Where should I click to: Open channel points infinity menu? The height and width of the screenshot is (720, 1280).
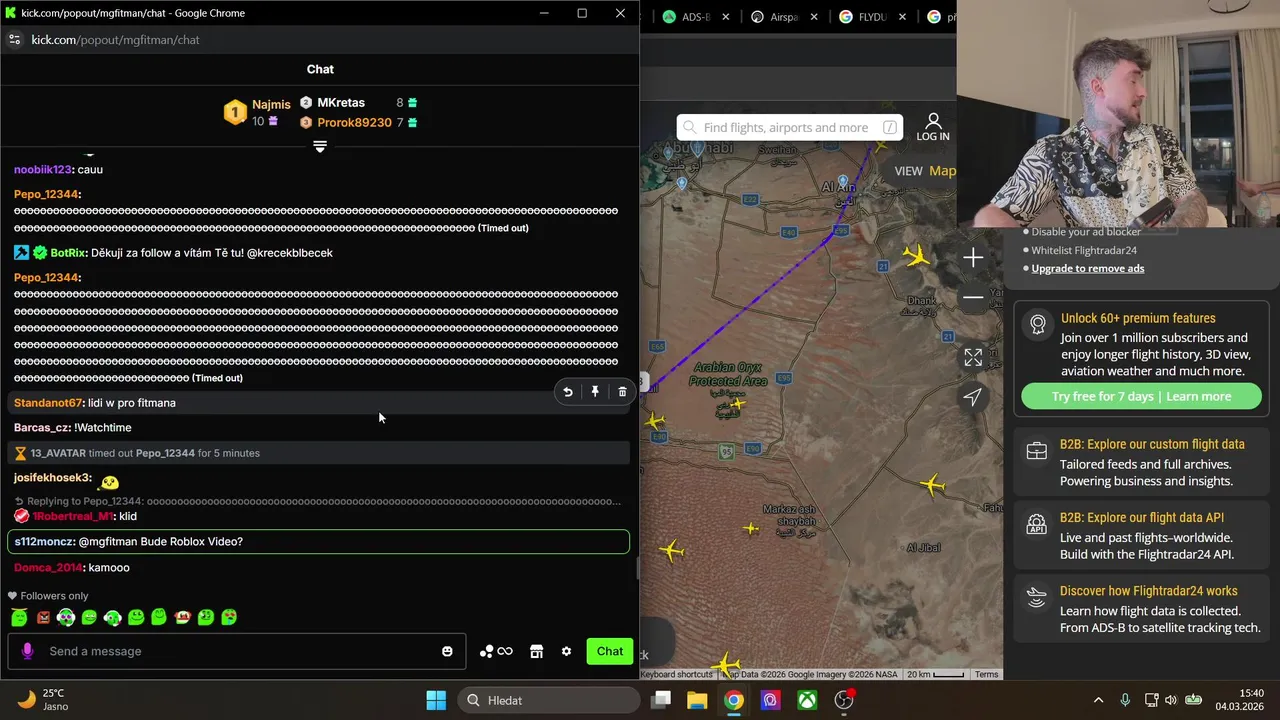(x=496, y=651)
